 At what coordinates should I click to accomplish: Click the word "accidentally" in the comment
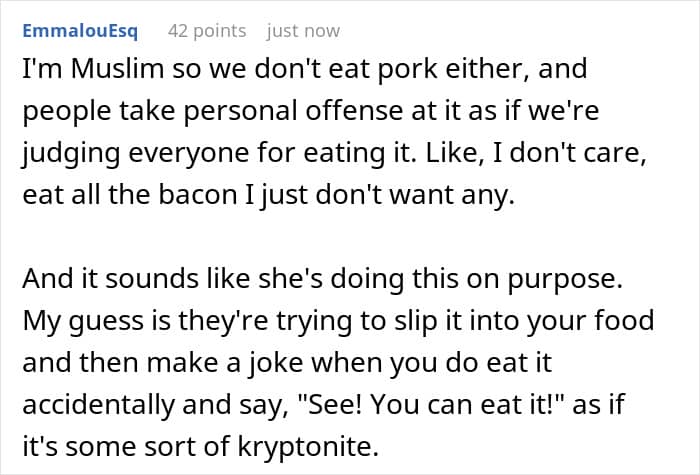coord(99,405)
